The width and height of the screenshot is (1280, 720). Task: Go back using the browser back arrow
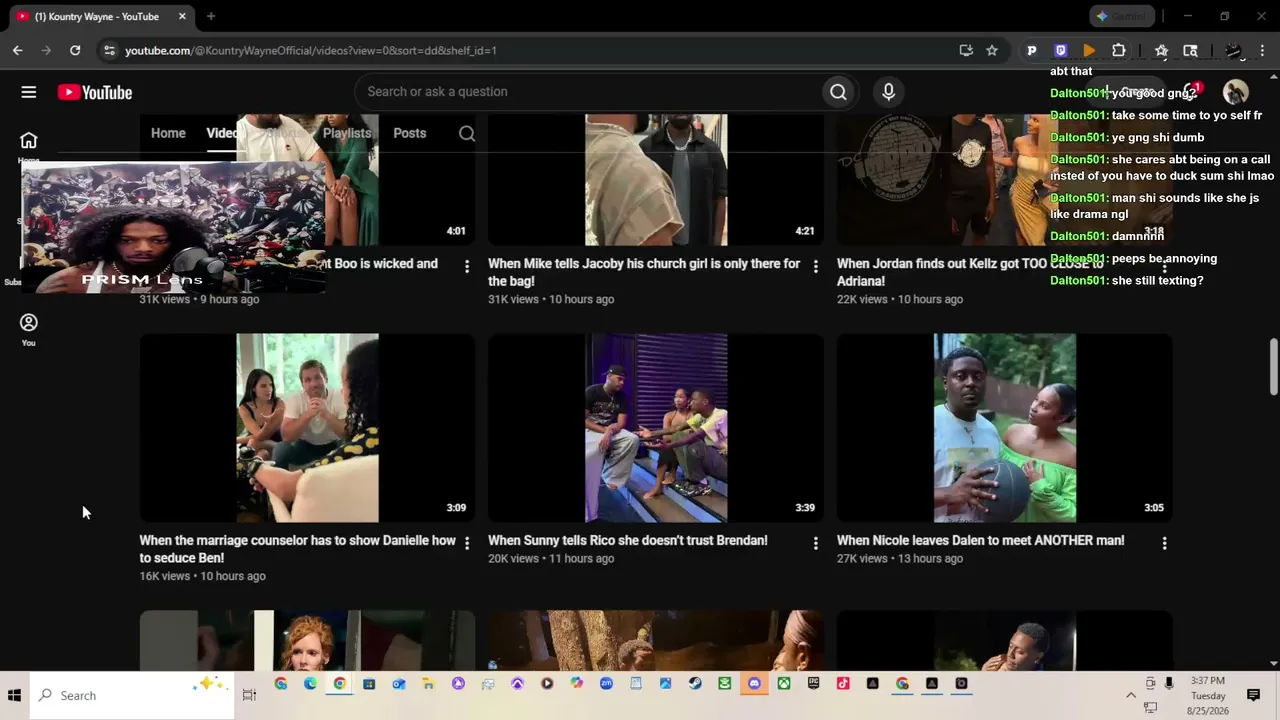pos(17,50)
